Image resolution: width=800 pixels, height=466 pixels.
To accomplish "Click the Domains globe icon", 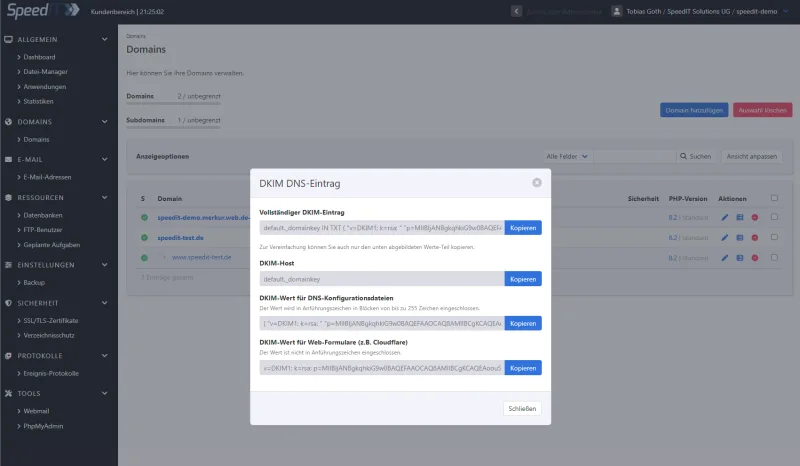I will 8,121.
